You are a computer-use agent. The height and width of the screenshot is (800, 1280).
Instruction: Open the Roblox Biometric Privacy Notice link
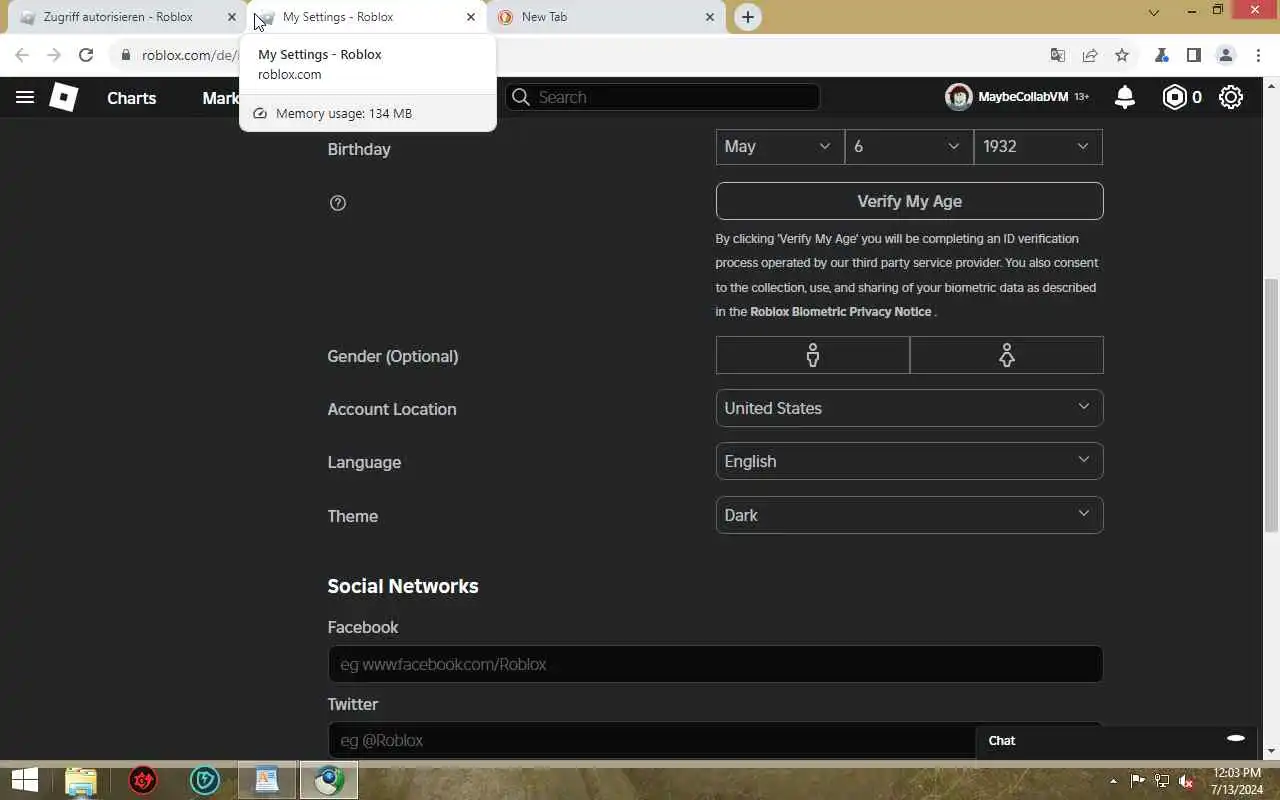[x=841, y=312]
